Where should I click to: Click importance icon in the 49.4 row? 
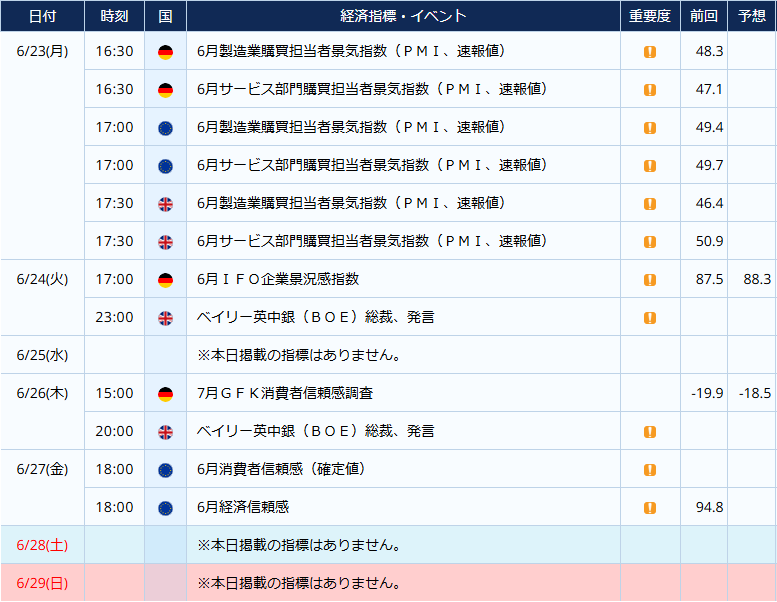[x=650, y=128]
